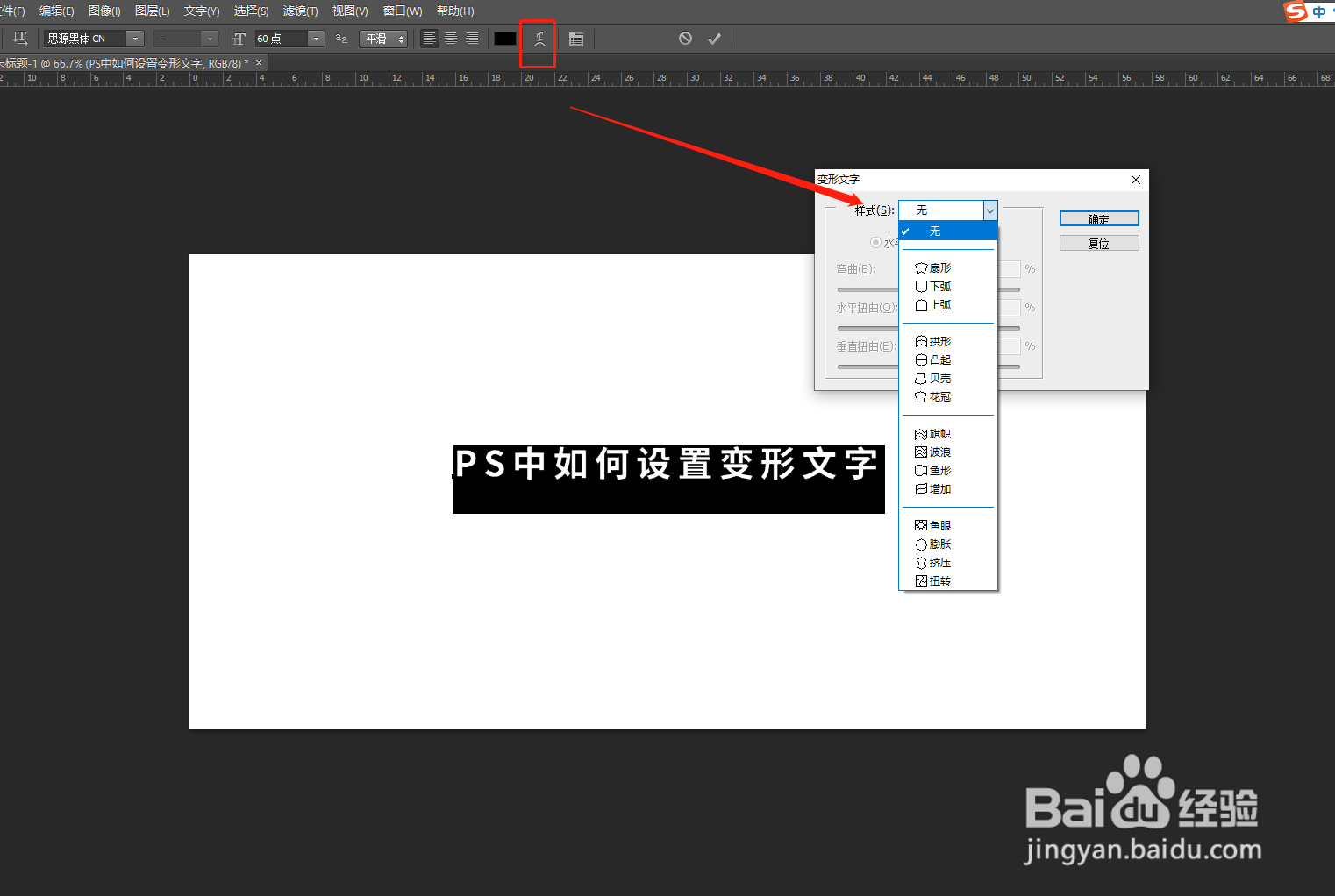Choose 扭转 warp style
This screenshot has width=1335, height=896.
tap(948, 581)
